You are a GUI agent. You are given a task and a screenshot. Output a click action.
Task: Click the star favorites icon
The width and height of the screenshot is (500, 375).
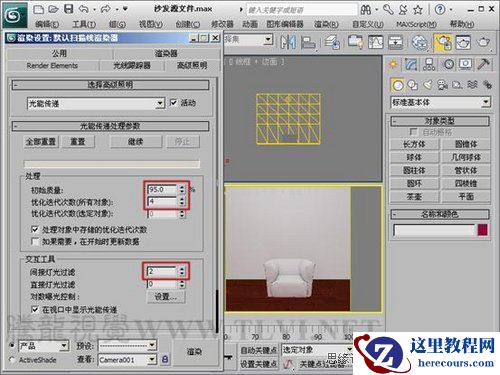click(418, 10)
